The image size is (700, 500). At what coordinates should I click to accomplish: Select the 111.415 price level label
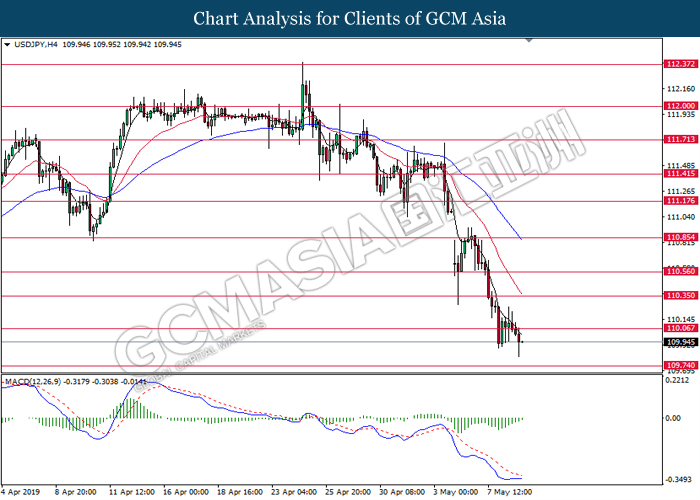681,174
